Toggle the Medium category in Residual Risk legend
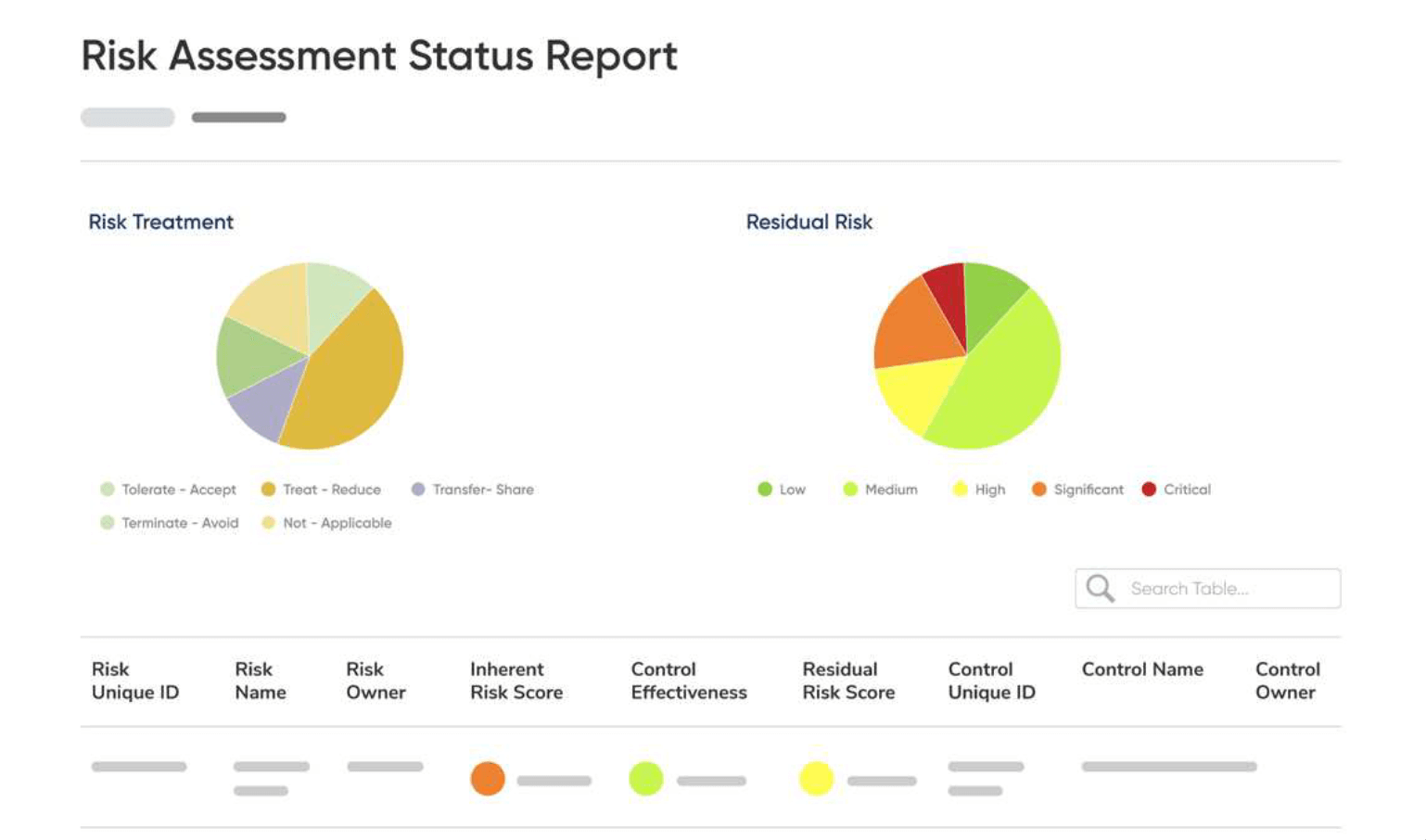Screen dimensions: 1426x840 (x=852, y=490)
